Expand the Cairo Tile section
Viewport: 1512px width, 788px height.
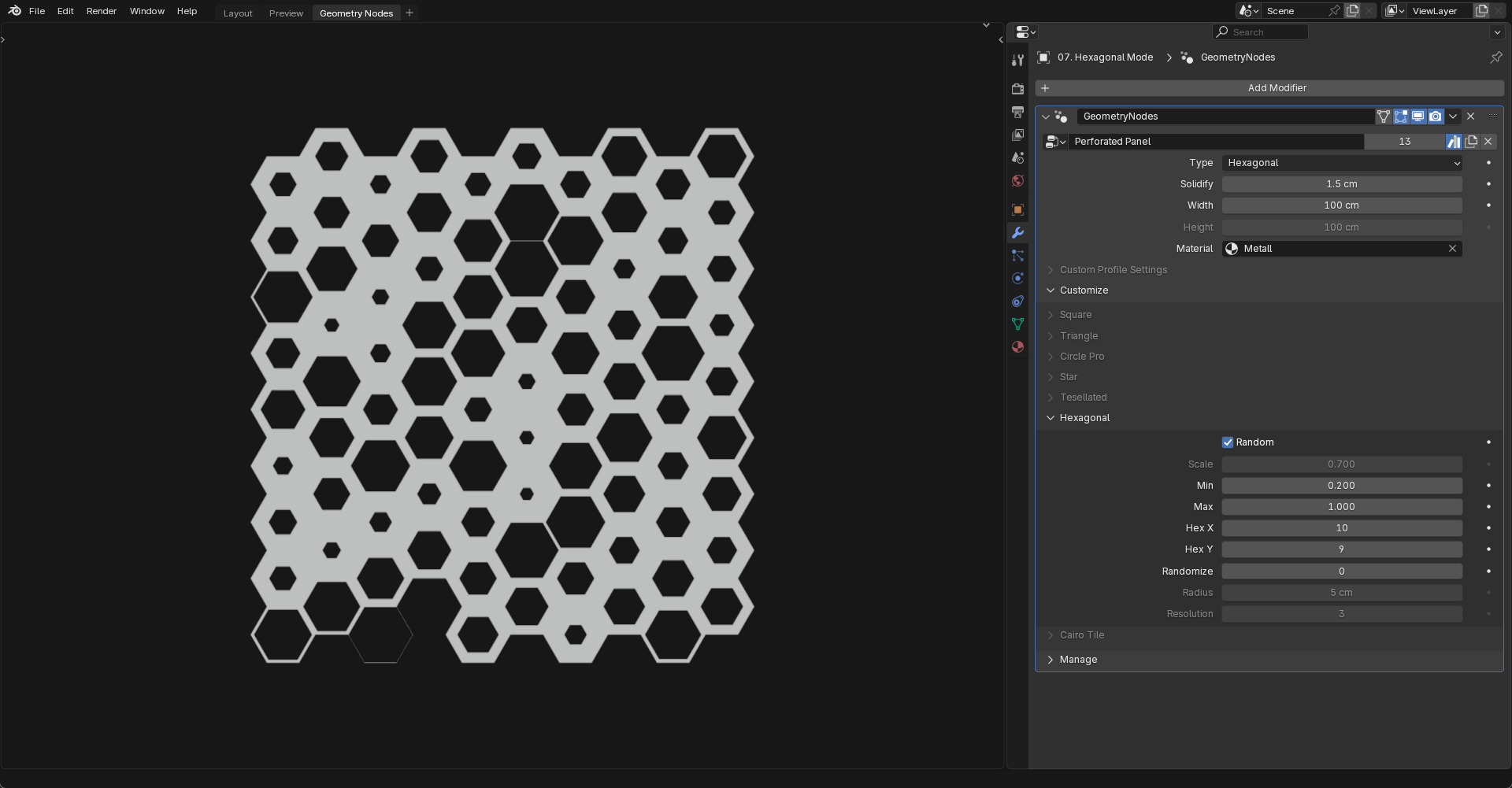[1082, 634]
